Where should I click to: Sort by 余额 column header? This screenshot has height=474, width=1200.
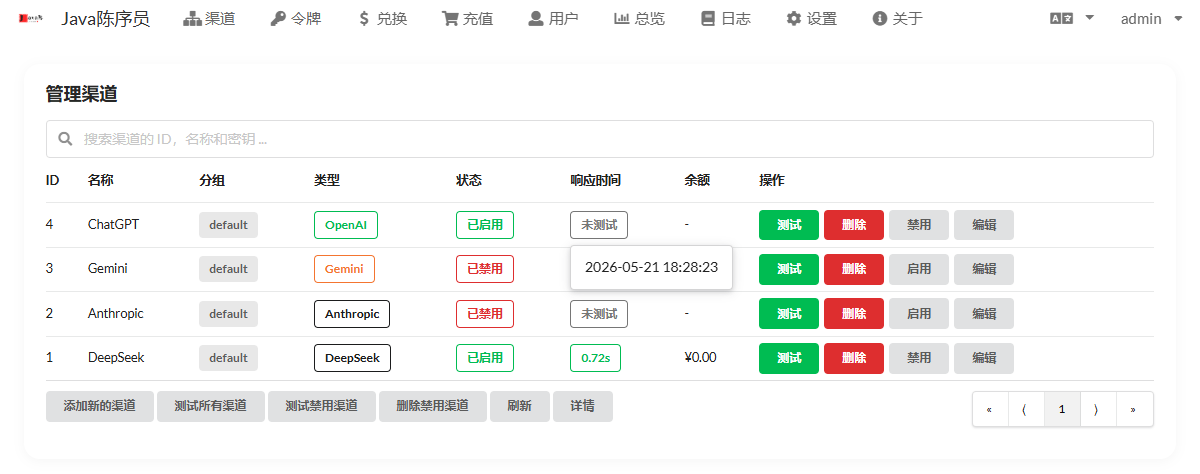[x=697, y=180]
